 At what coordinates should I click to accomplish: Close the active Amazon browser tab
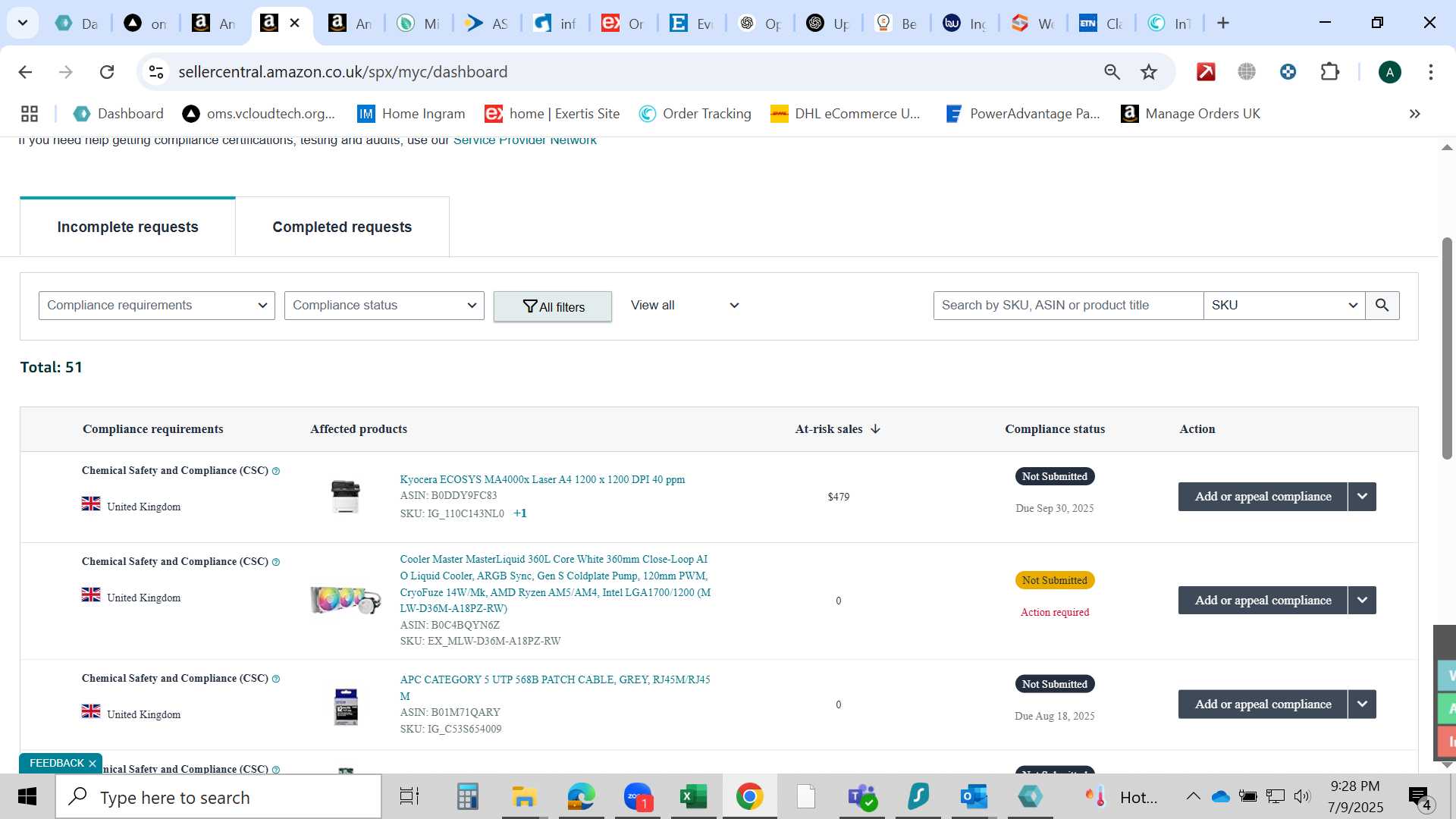click(295, 23)
